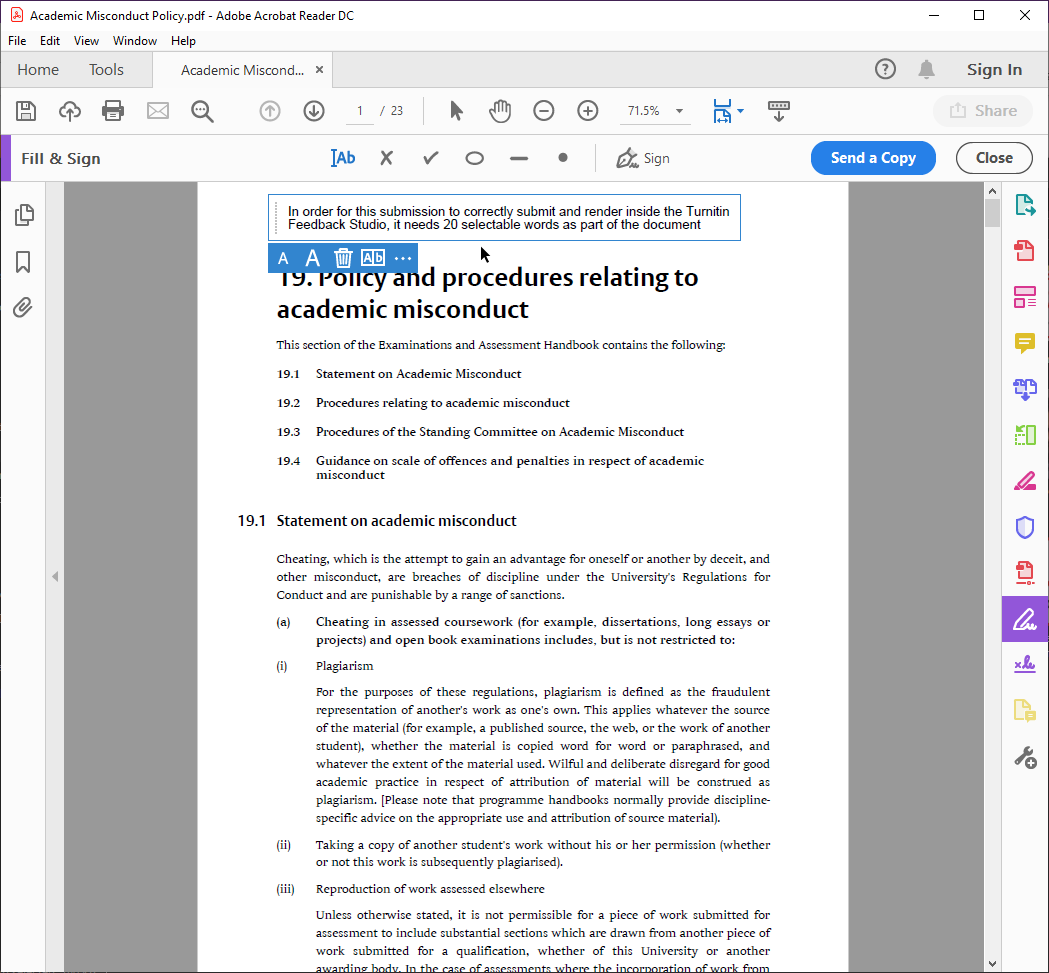
Task: Decrease text size with small A
Action: (283, 259)
